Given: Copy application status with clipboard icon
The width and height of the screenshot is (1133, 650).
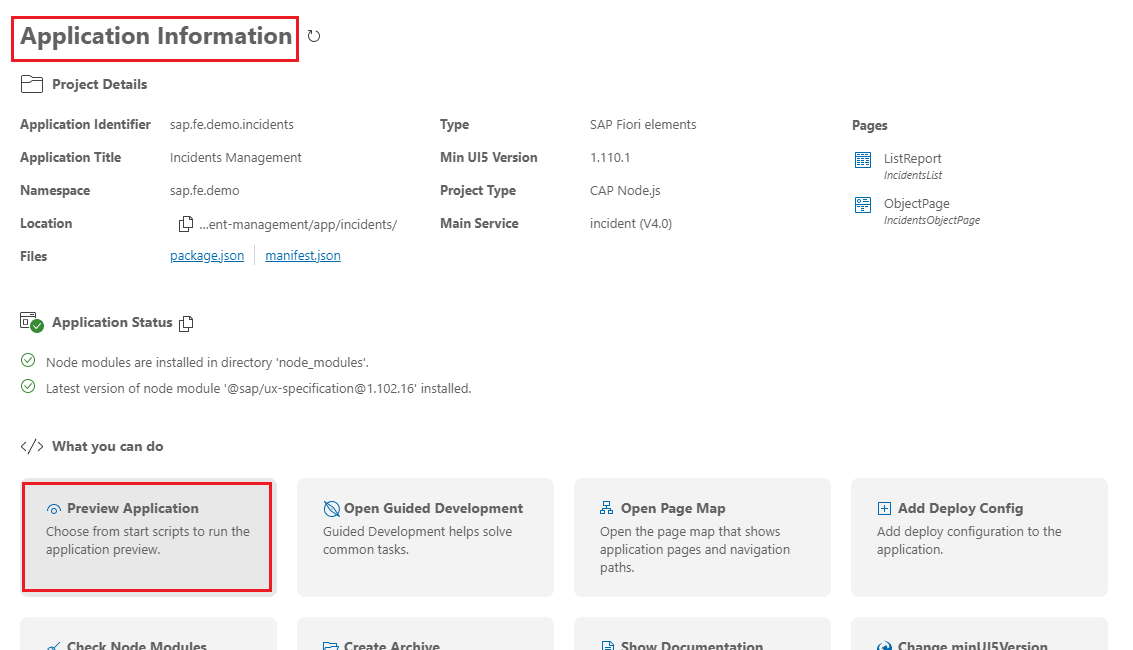Looking at the screenshot, I should [x=186, y=324].
